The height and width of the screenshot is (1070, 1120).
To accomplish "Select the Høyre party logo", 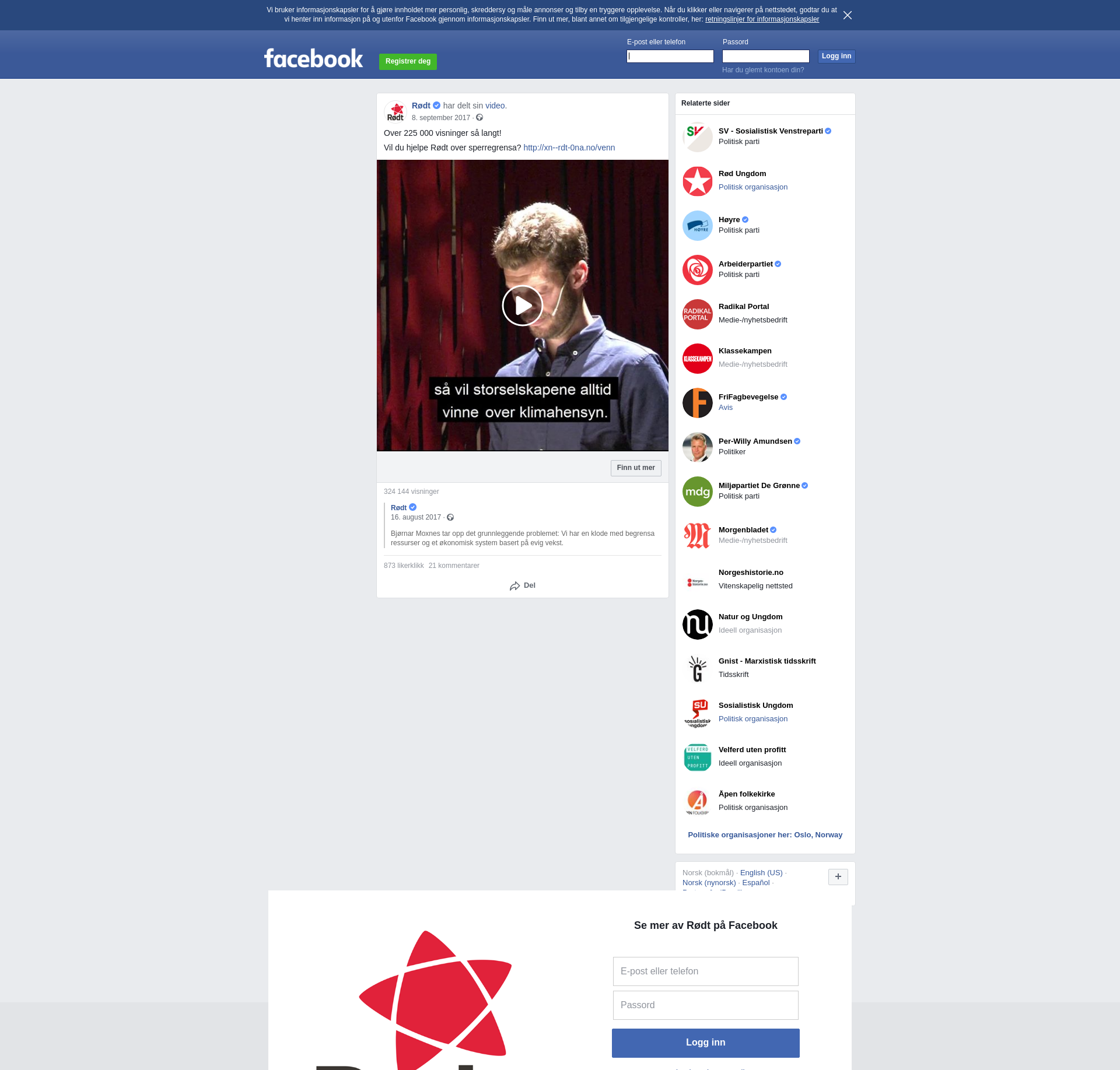I will (x=697, y=225).
